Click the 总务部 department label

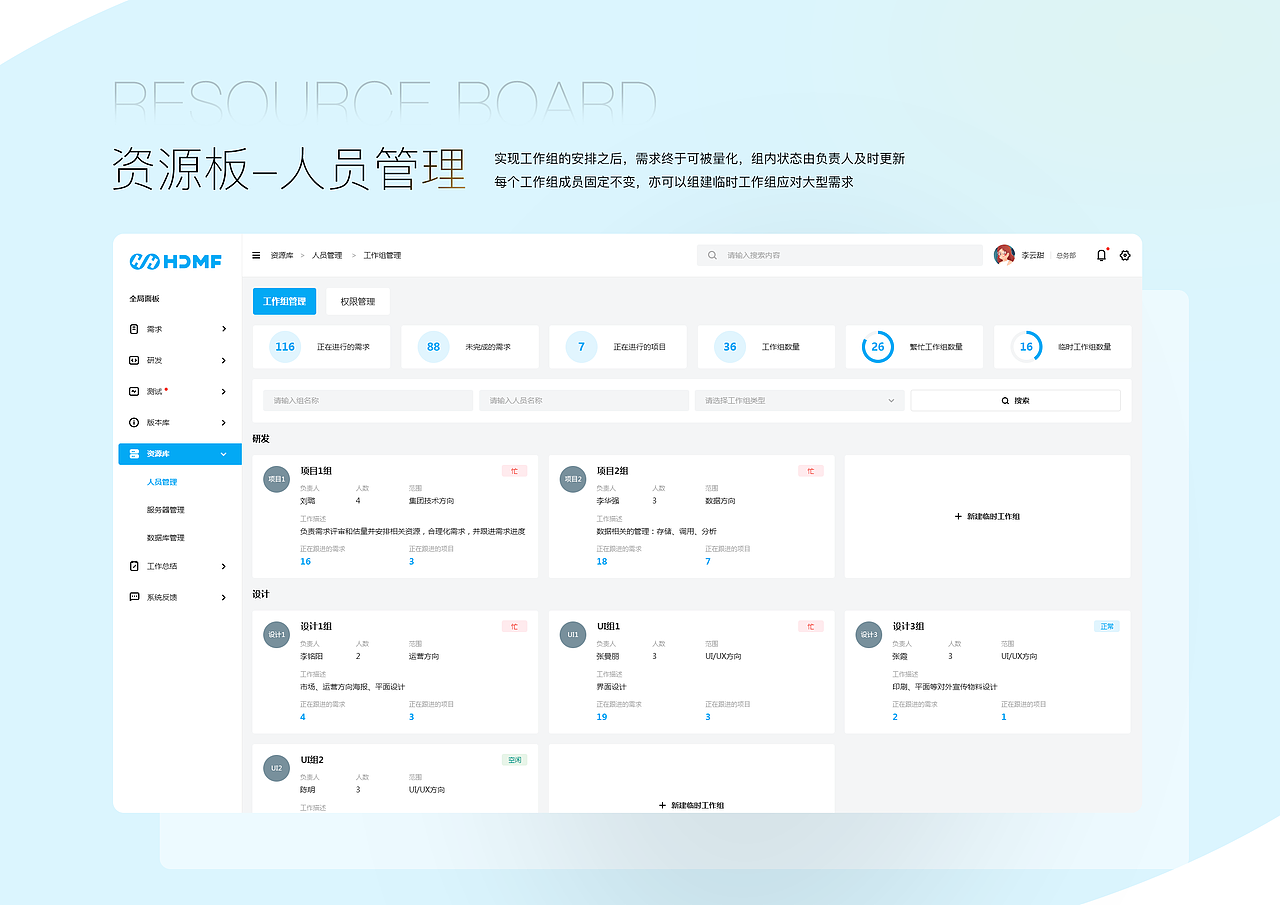pos(1066,256)
